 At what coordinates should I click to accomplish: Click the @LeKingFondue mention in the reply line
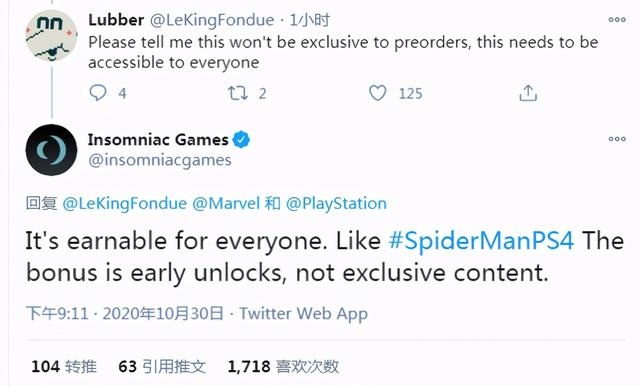coord(124,203)
